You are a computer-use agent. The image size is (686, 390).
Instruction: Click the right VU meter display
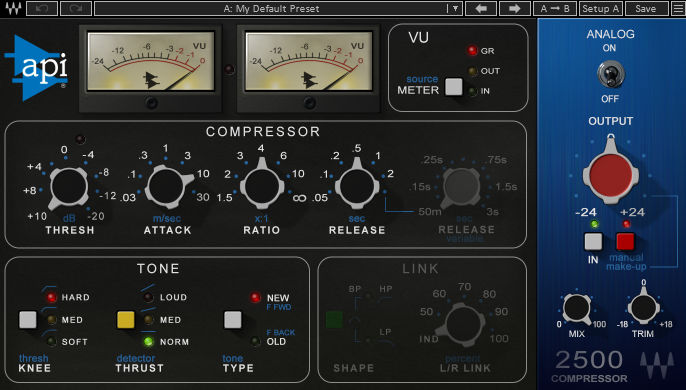[x=309, y=61]
